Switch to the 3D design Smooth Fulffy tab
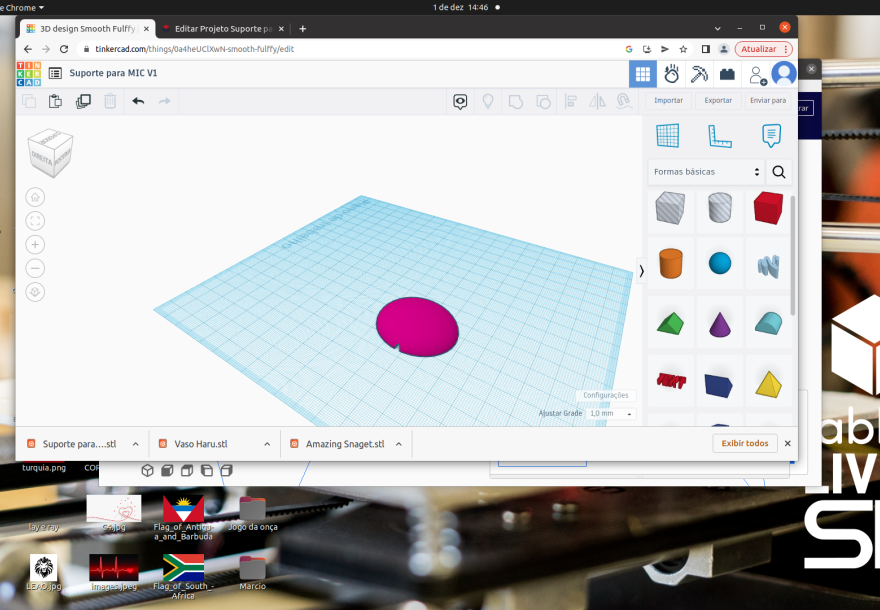880x610 pixels. [88, 29]
